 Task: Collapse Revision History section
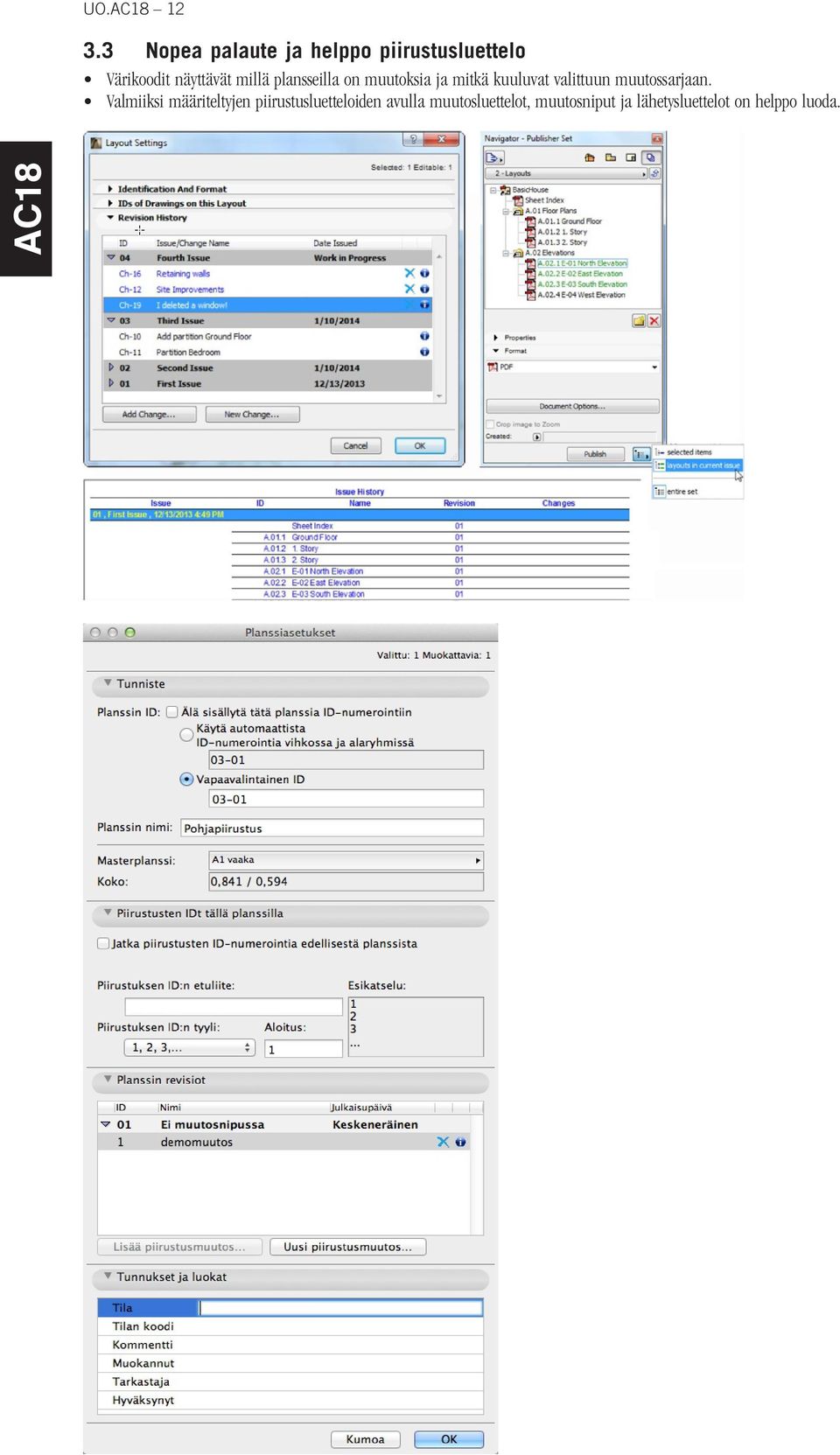[x=110, y=218]
